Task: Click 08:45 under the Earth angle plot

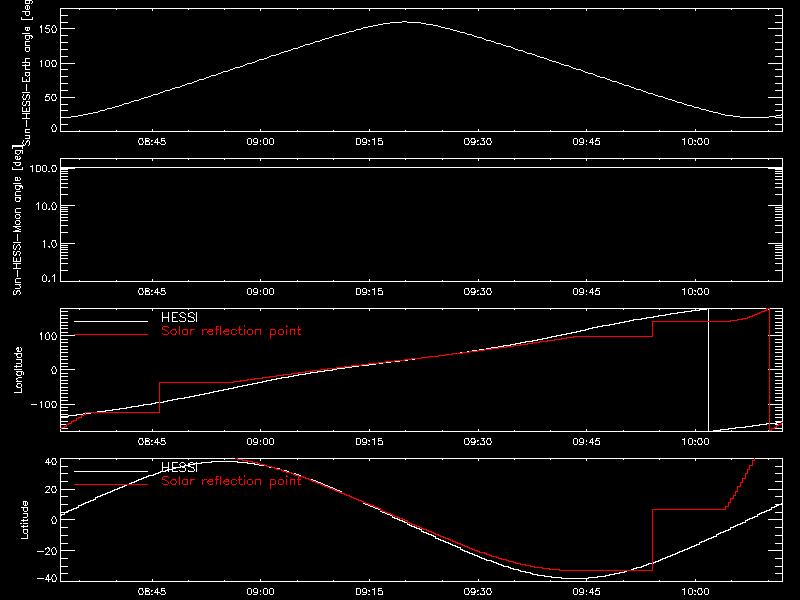Action: pos(152,142)
